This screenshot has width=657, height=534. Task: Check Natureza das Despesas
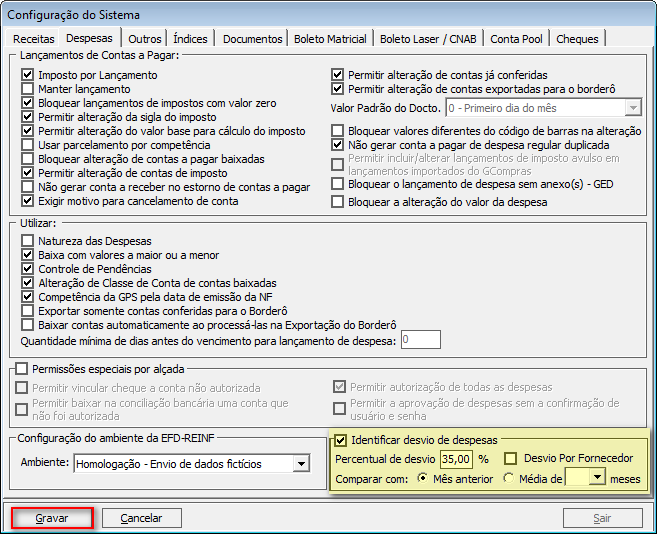[28, 241]
